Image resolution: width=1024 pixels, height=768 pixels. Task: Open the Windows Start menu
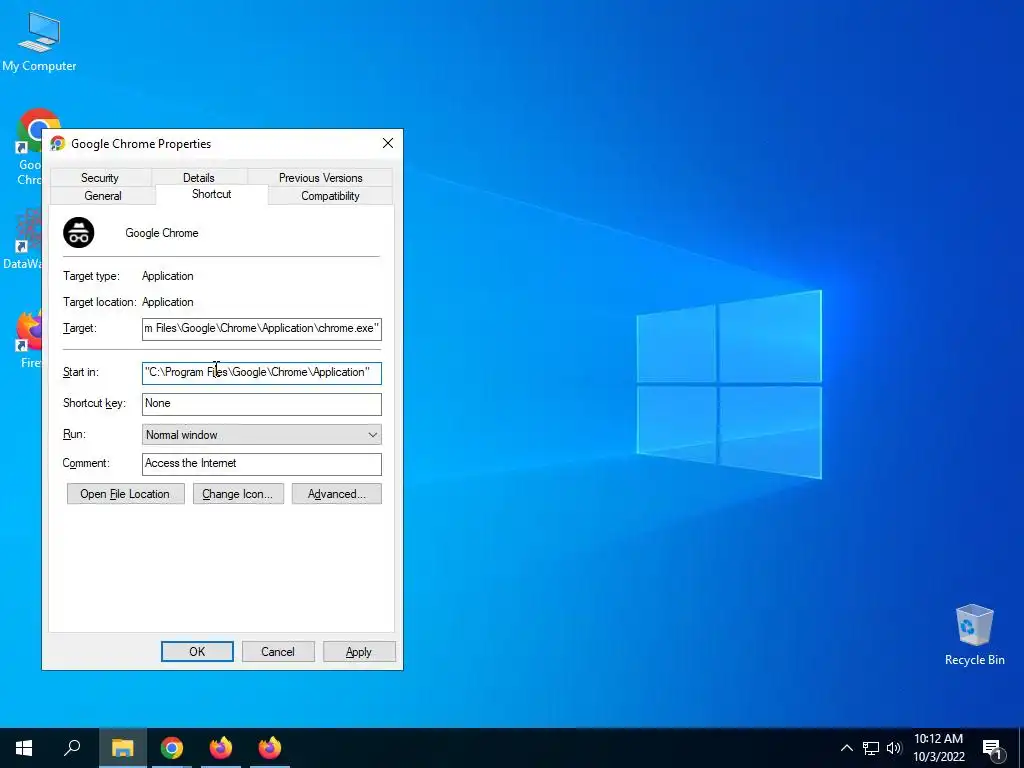tap(24, 748)
